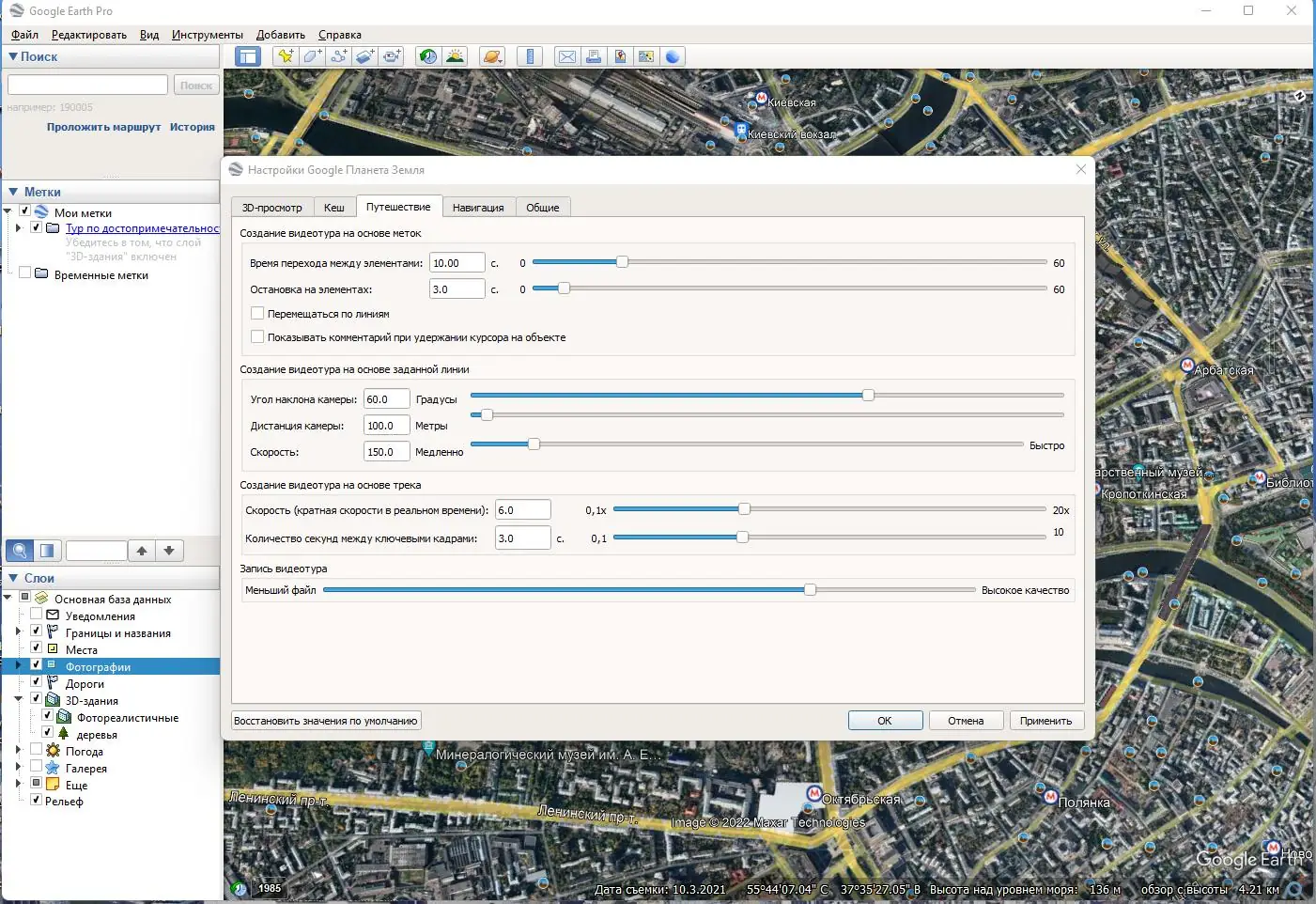Click the ruler measurement tool
The image size is (1316, 904).
(530, 56)
